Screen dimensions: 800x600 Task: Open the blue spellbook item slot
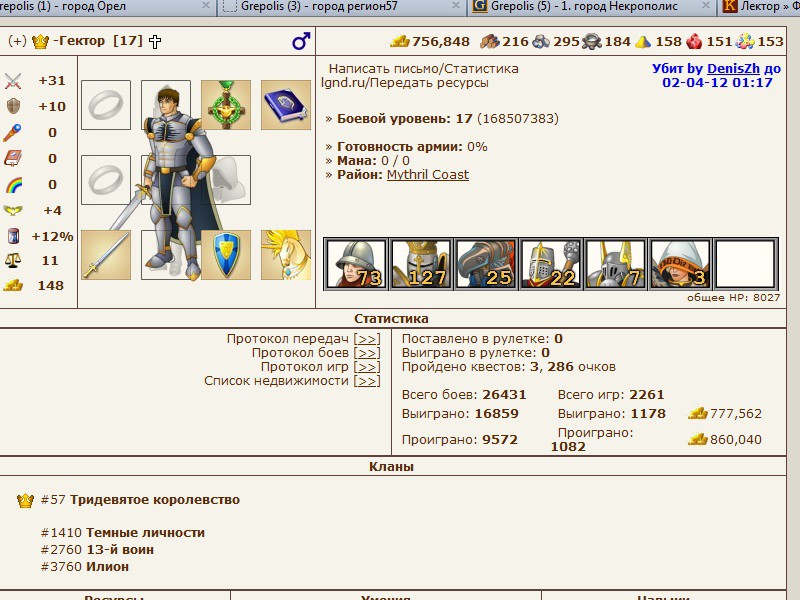(286, 105)
